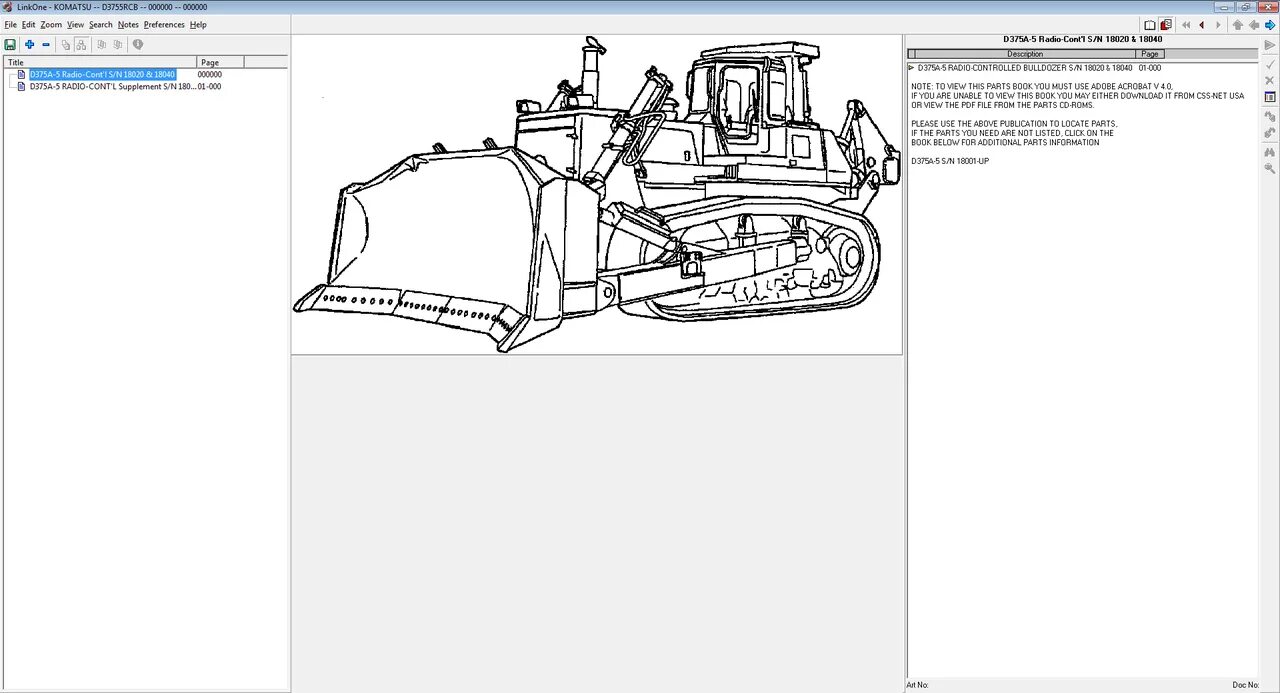The width and height of the screenshot is (1280, 693).
Task: Select D375A-5 RADIO-CONT'L Supplement tree item
Action: [112, 86]
